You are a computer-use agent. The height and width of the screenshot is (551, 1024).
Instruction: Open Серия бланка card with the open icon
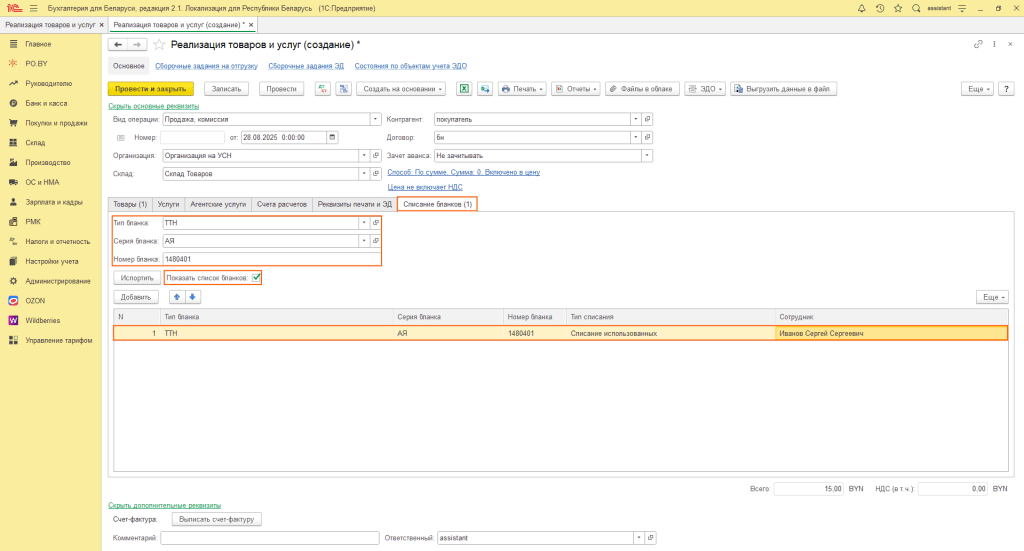(x=376, y=241)
